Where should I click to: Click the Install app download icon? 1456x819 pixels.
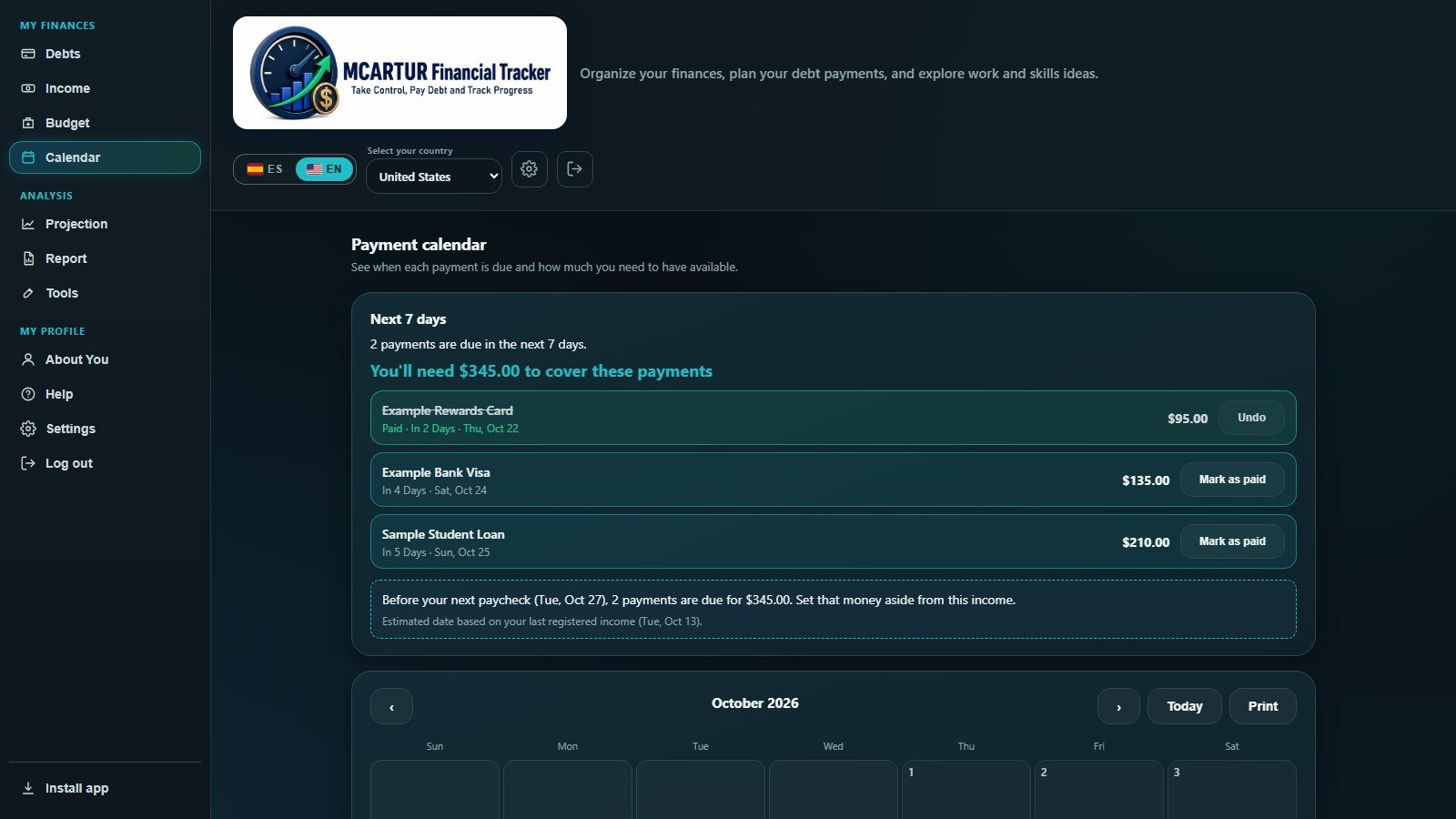(28, 788)
